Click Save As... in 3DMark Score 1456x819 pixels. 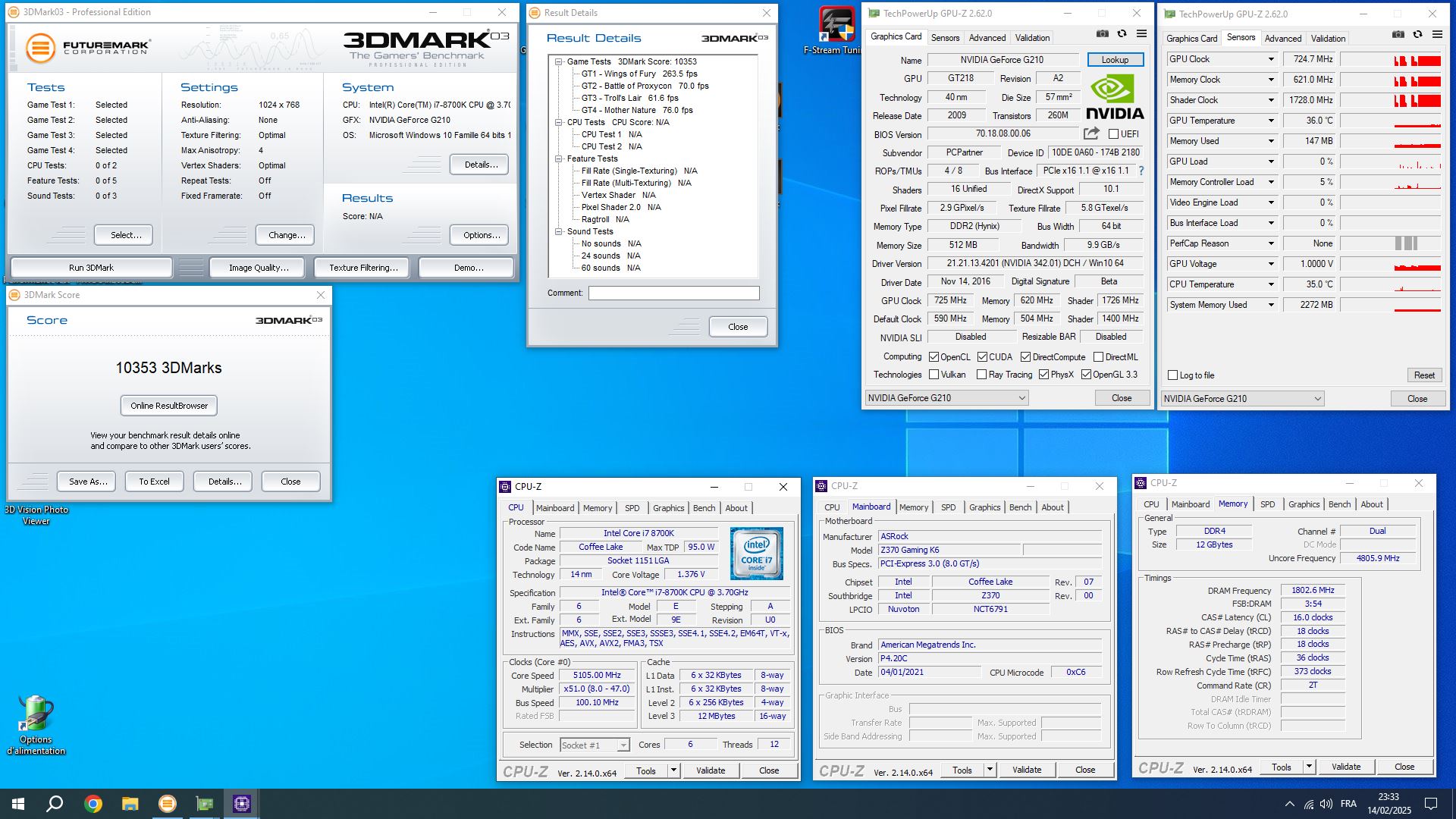[x=88, y=482]
